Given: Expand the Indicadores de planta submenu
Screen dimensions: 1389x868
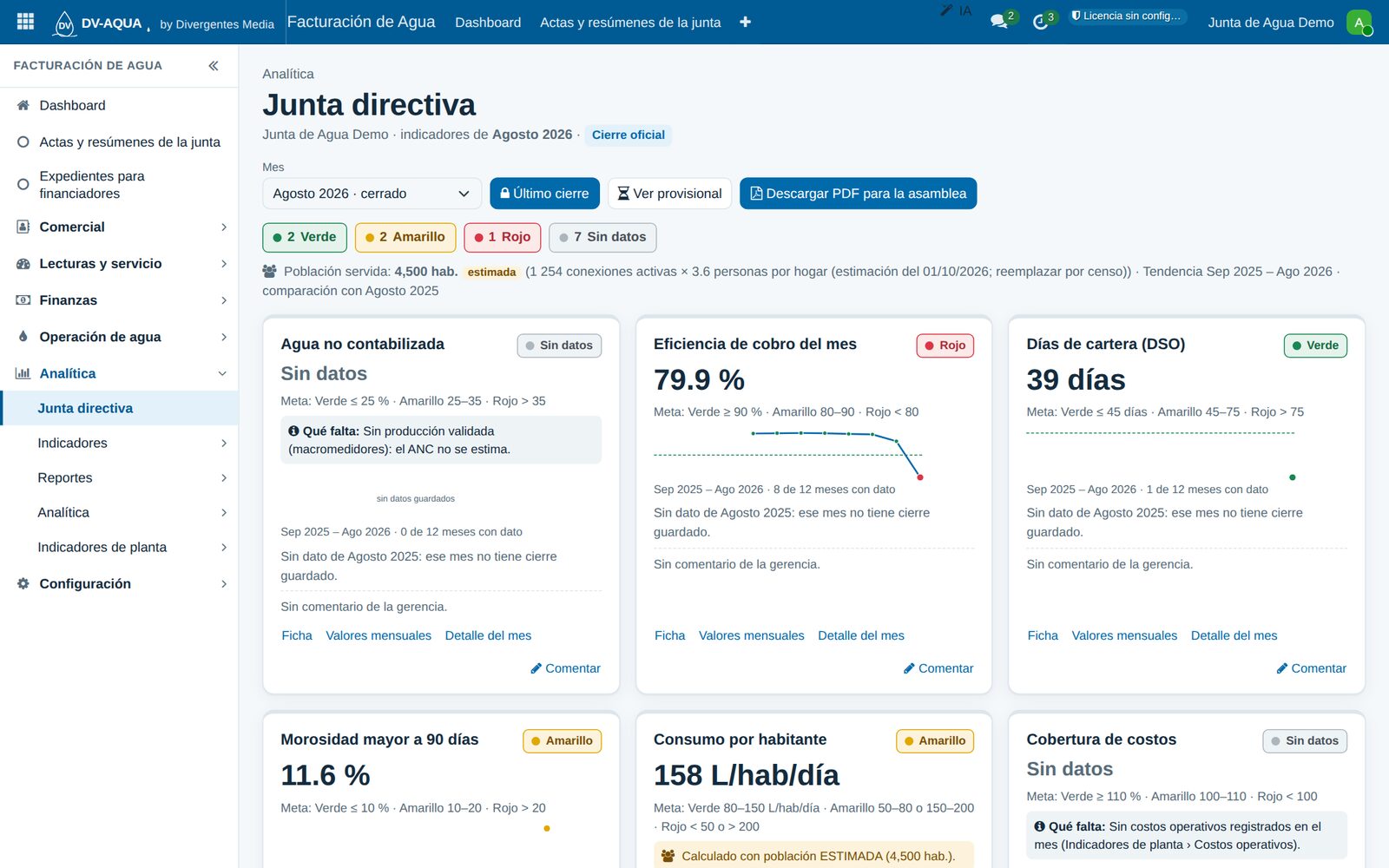Looking at the screenshot, I should click(223, 547).
